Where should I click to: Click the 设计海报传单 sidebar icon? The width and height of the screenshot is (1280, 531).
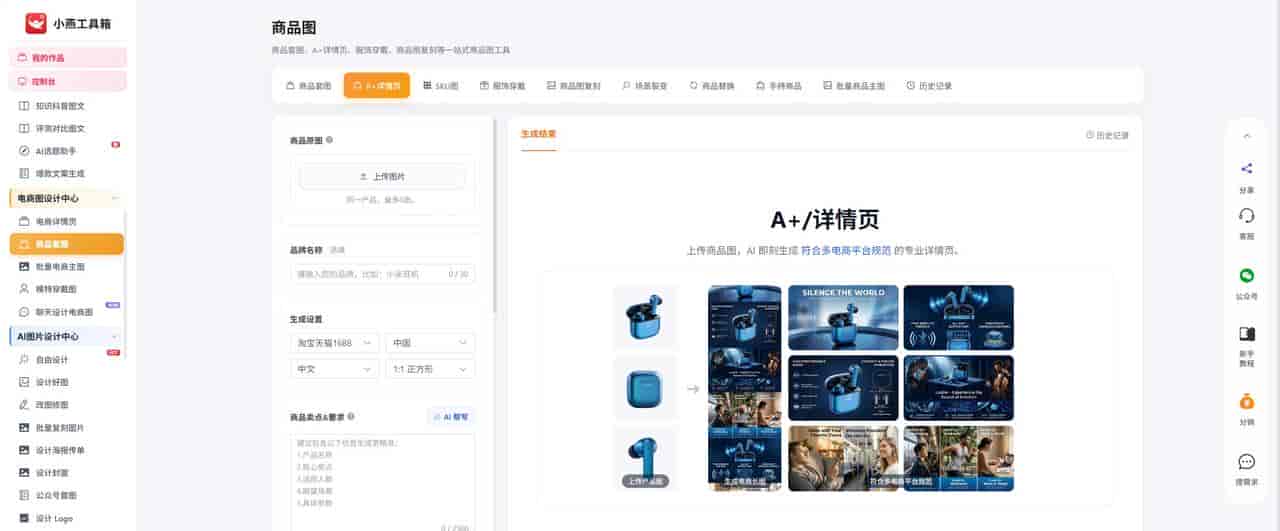(x=25, y=450)
